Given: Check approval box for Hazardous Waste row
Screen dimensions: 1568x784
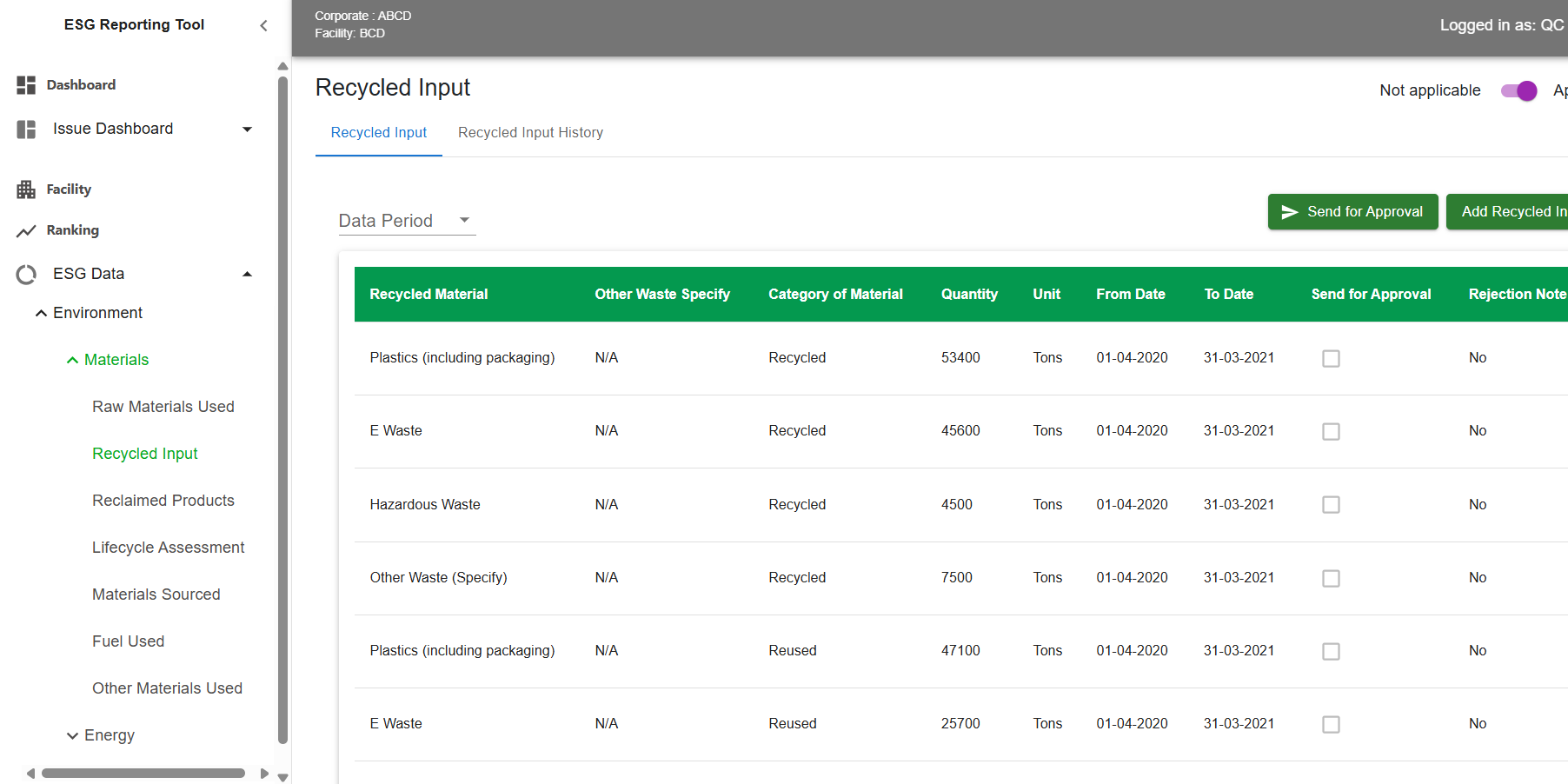Looking at the screenshot, I should [1330, 505].
